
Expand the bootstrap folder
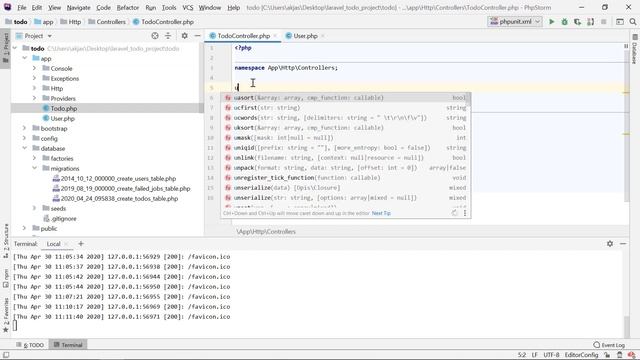[24, 128]
